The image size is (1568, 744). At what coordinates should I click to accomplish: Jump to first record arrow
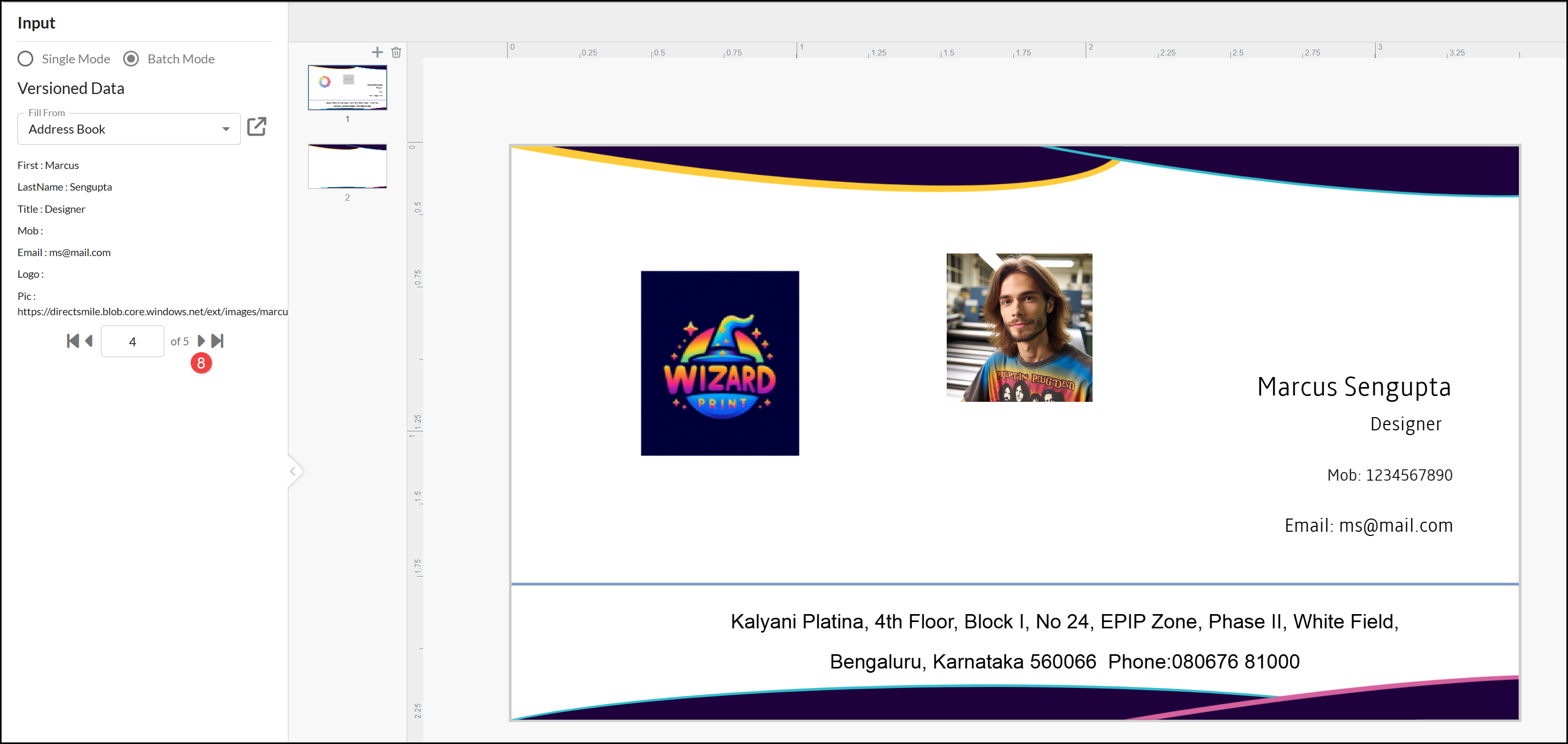coord(72,341)
